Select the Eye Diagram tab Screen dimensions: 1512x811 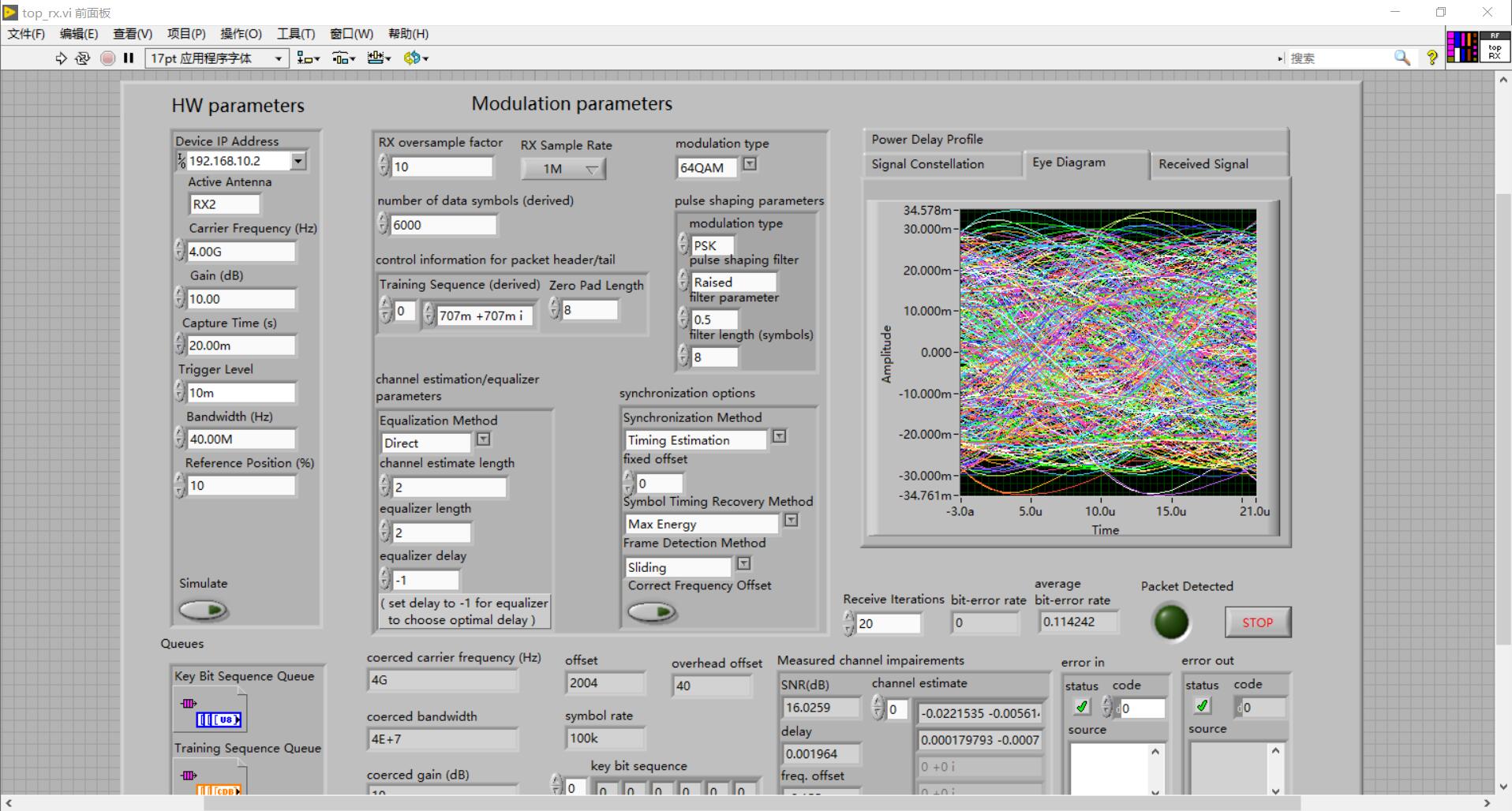pyautogui.click(x=1086, y=163)
